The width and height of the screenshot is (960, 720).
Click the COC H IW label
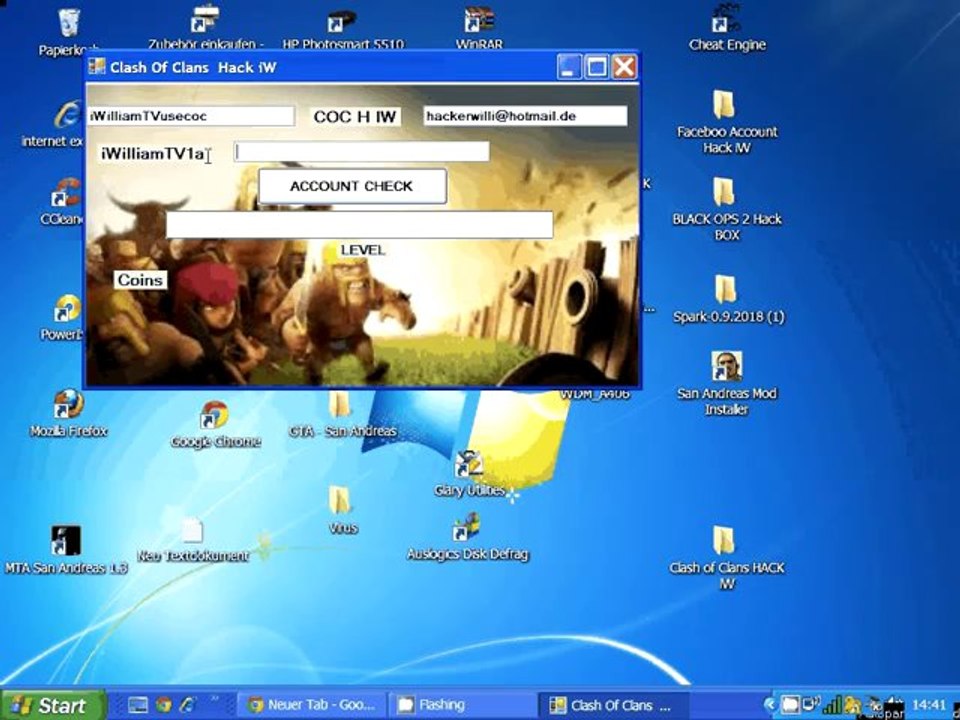tap(354, 117)
